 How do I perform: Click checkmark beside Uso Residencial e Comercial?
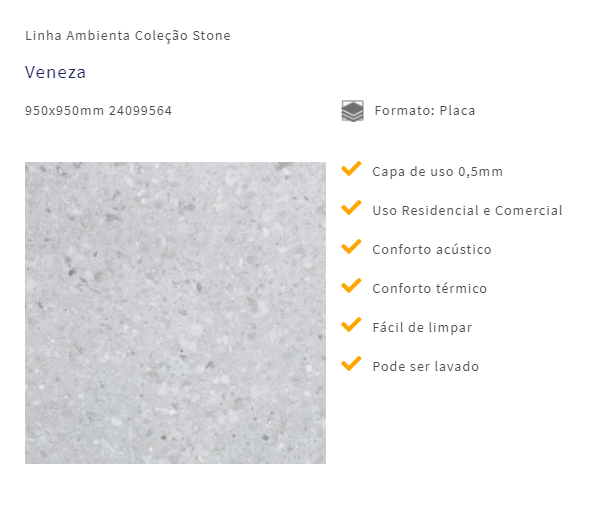coord(351,208)
